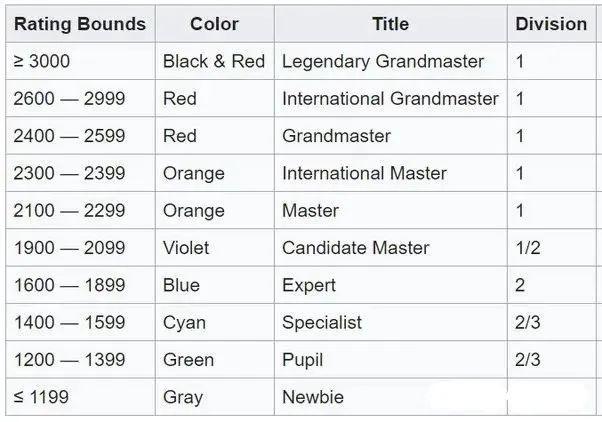Click the Cyan color cell

(x=184, y=322)
